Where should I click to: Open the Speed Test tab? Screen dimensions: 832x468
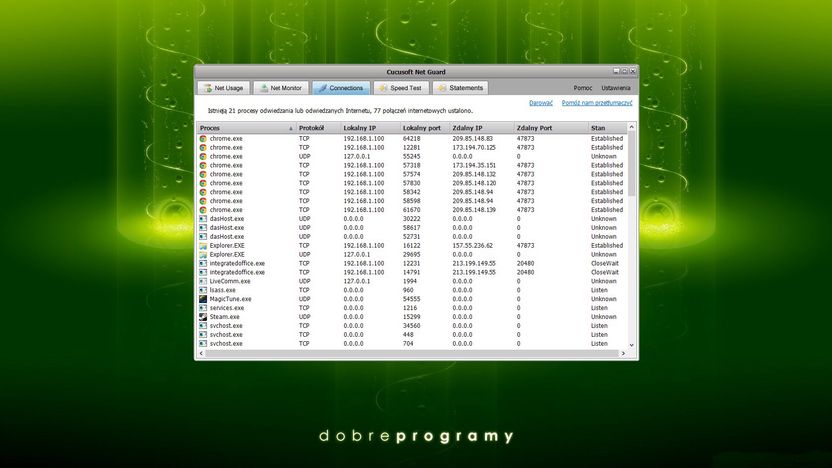[401, 88]
